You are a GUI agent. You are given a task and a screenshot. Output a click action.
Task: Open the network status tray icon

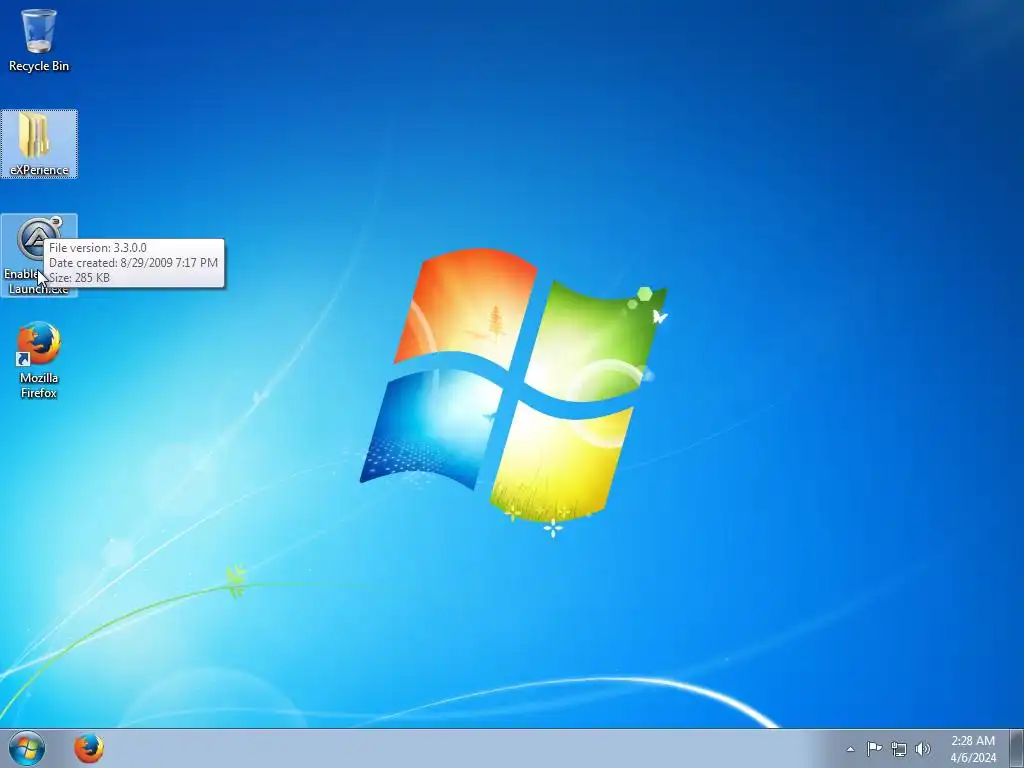coord(899,749)
